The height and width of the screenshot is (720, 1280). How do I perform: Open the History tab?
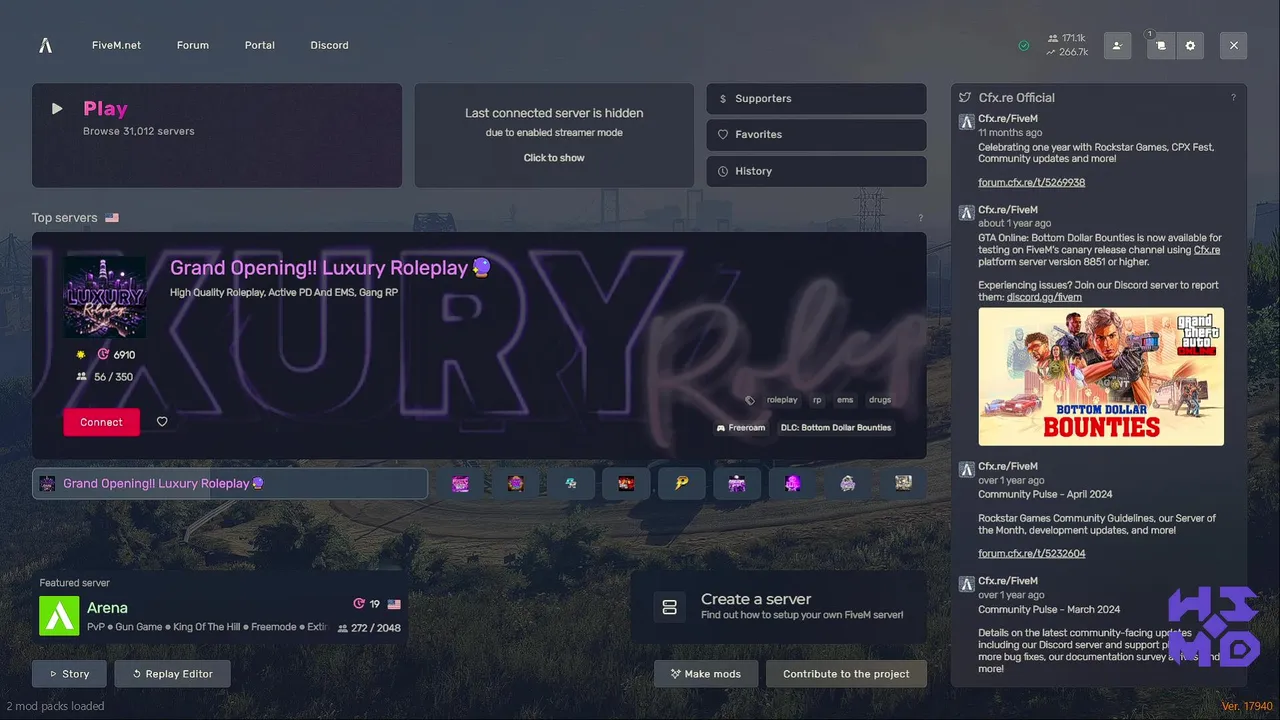816,171
